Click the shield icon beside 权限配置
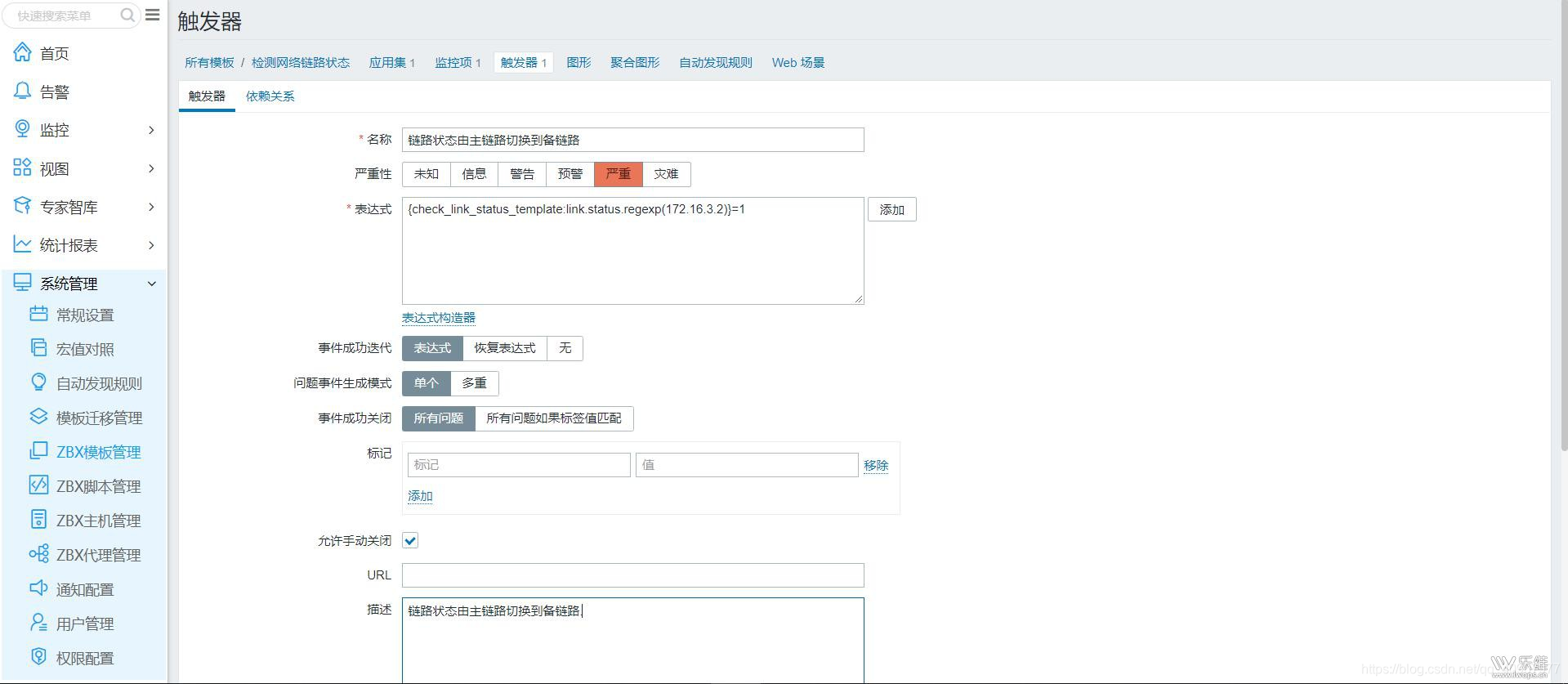The height and width of the screenshot is (684, 1568). 38,657
